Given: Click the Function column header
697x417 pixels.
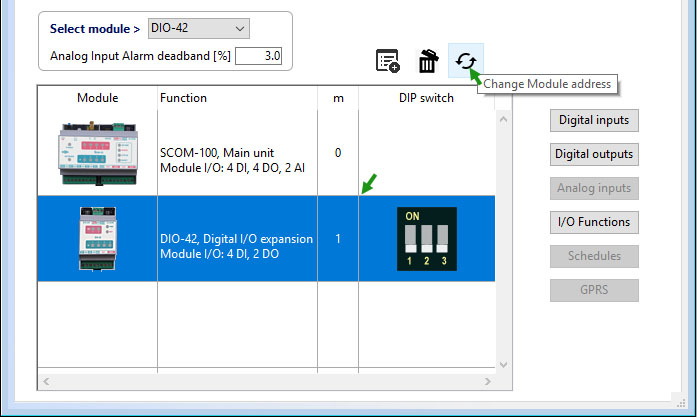Looking at the screenshot, I should coord(237,98).
